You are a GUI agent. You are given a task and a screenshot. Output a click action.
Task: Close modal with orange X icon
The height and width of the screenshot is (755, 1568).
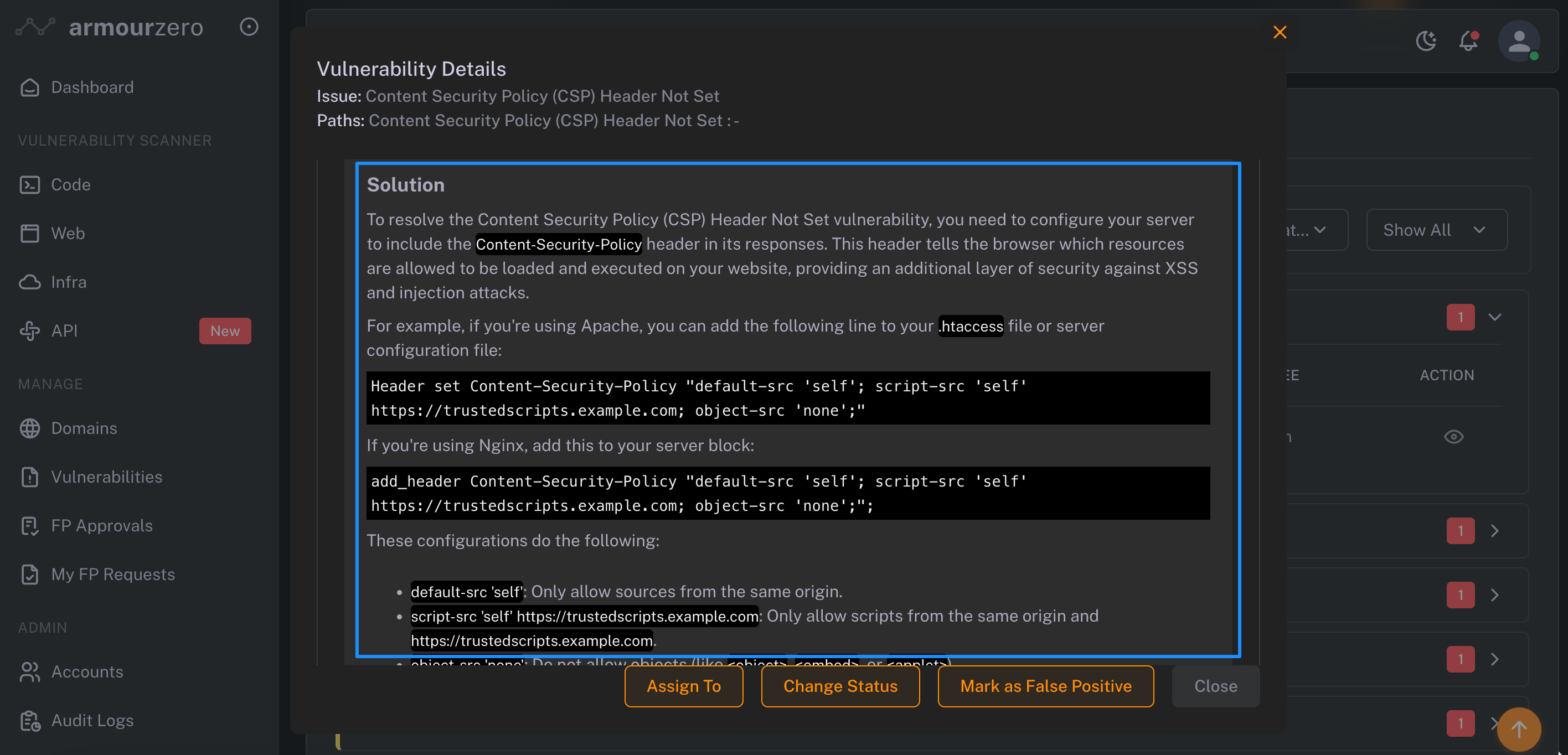tap(1280, 32)
